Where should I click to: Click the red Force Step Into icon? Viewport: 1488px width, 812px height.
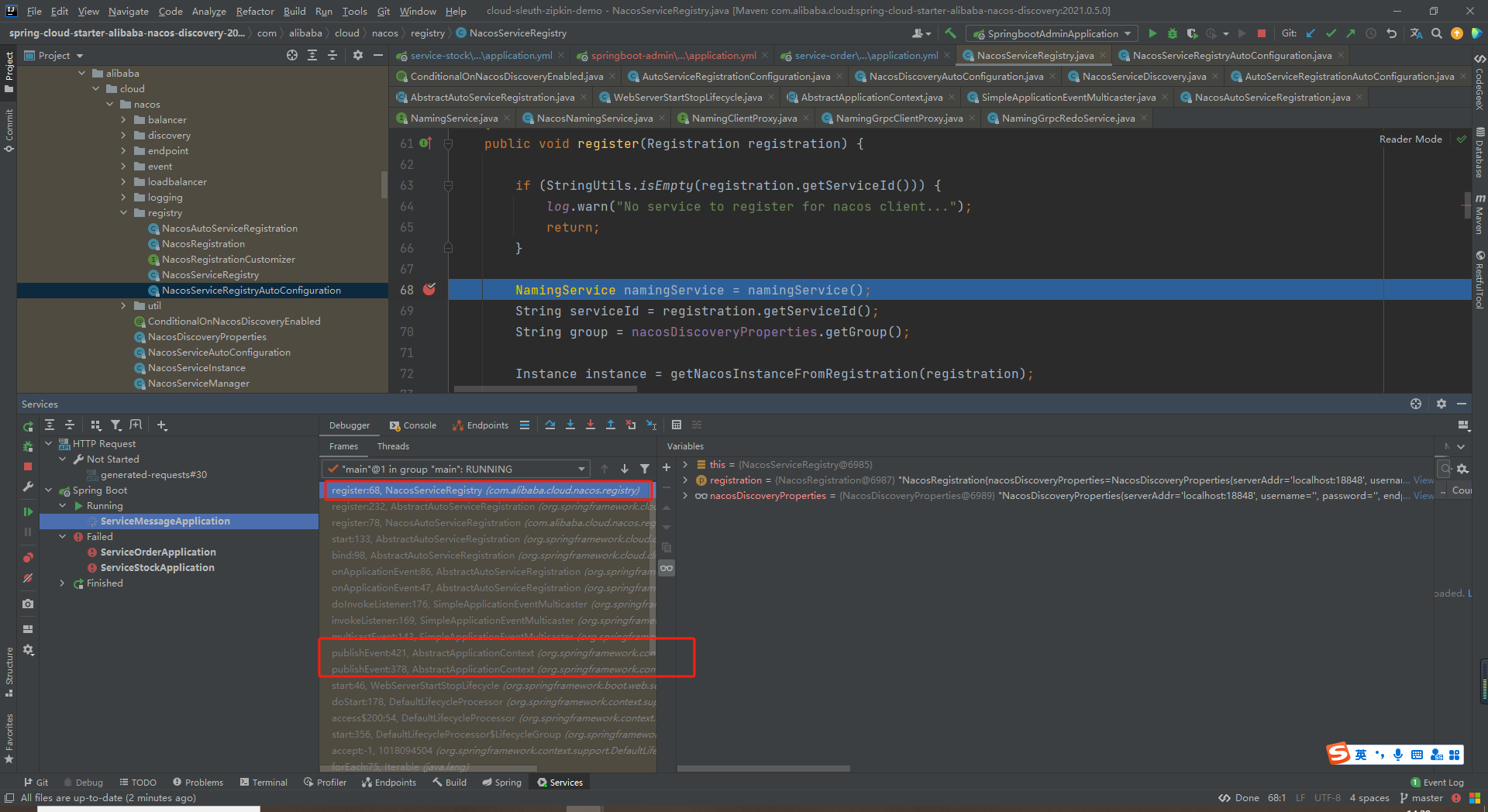point(591,425)
